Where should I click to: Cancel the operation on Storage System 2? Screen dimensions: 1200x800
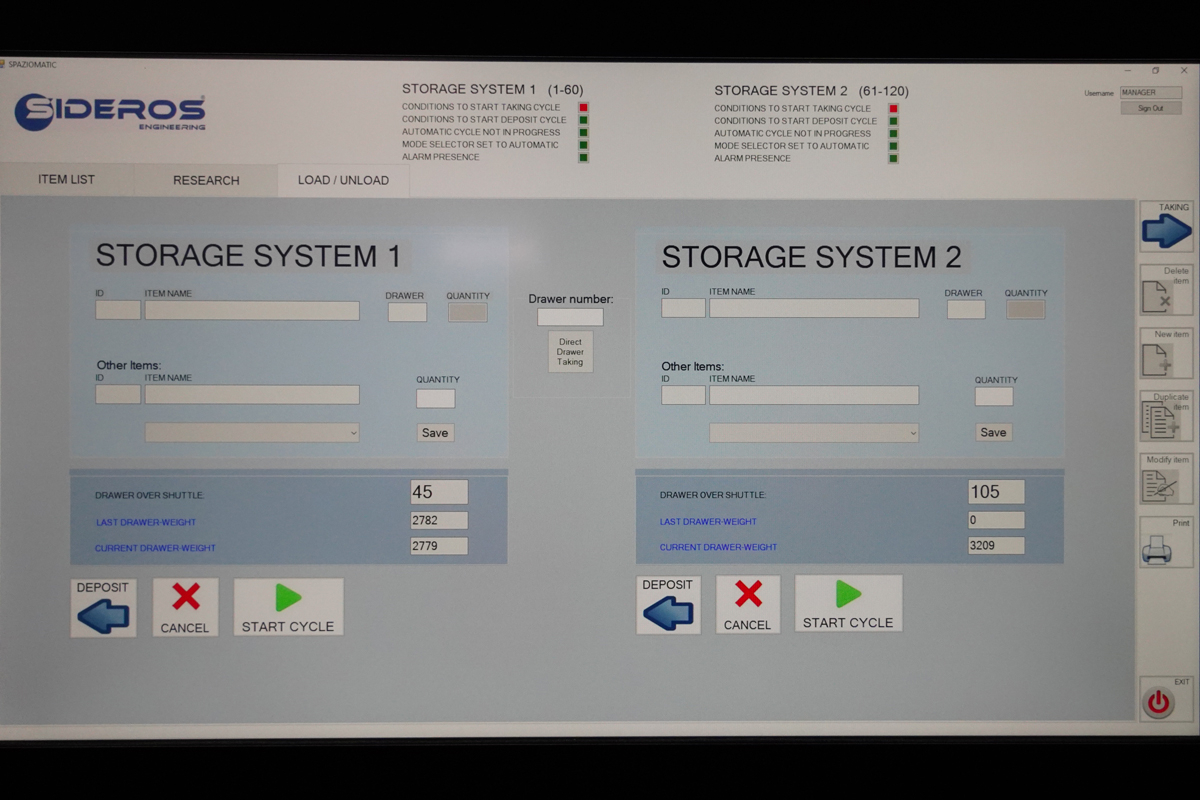coord(747,603)
